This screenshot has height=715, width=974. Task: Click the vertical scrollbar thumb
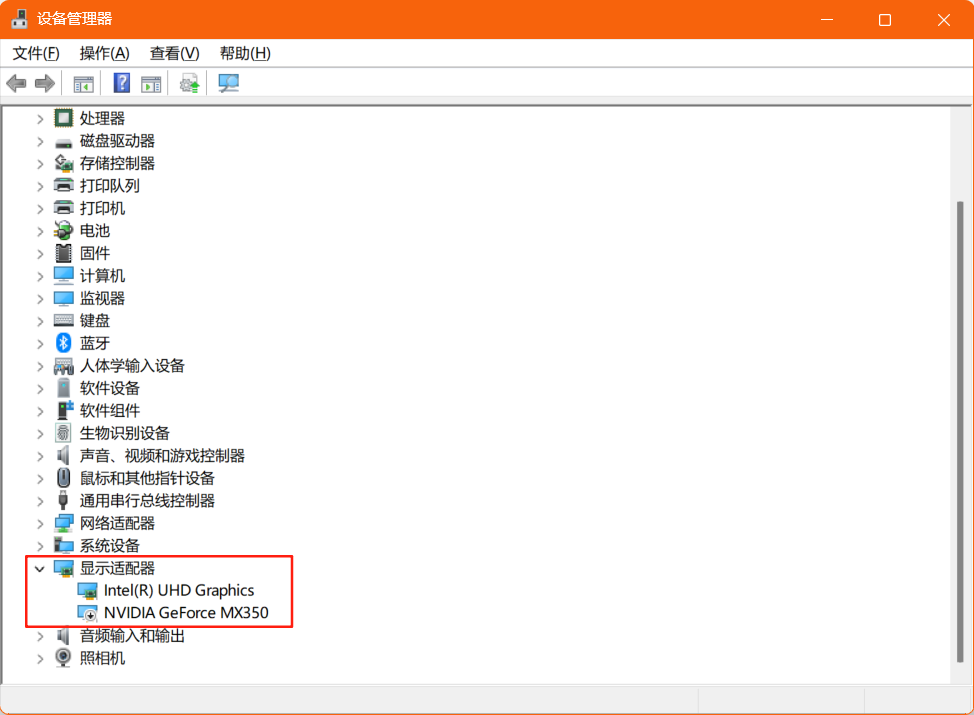[x=960, y=432]
